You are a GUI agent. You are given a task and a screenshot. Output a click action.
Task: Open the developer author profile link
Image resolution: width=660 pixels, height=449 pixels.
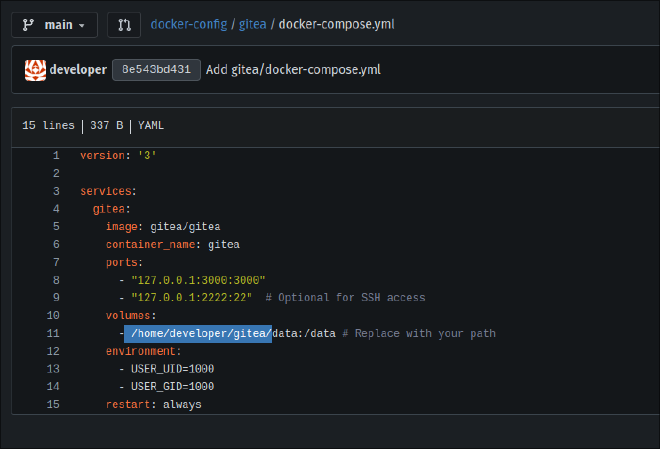pos(78,69)
